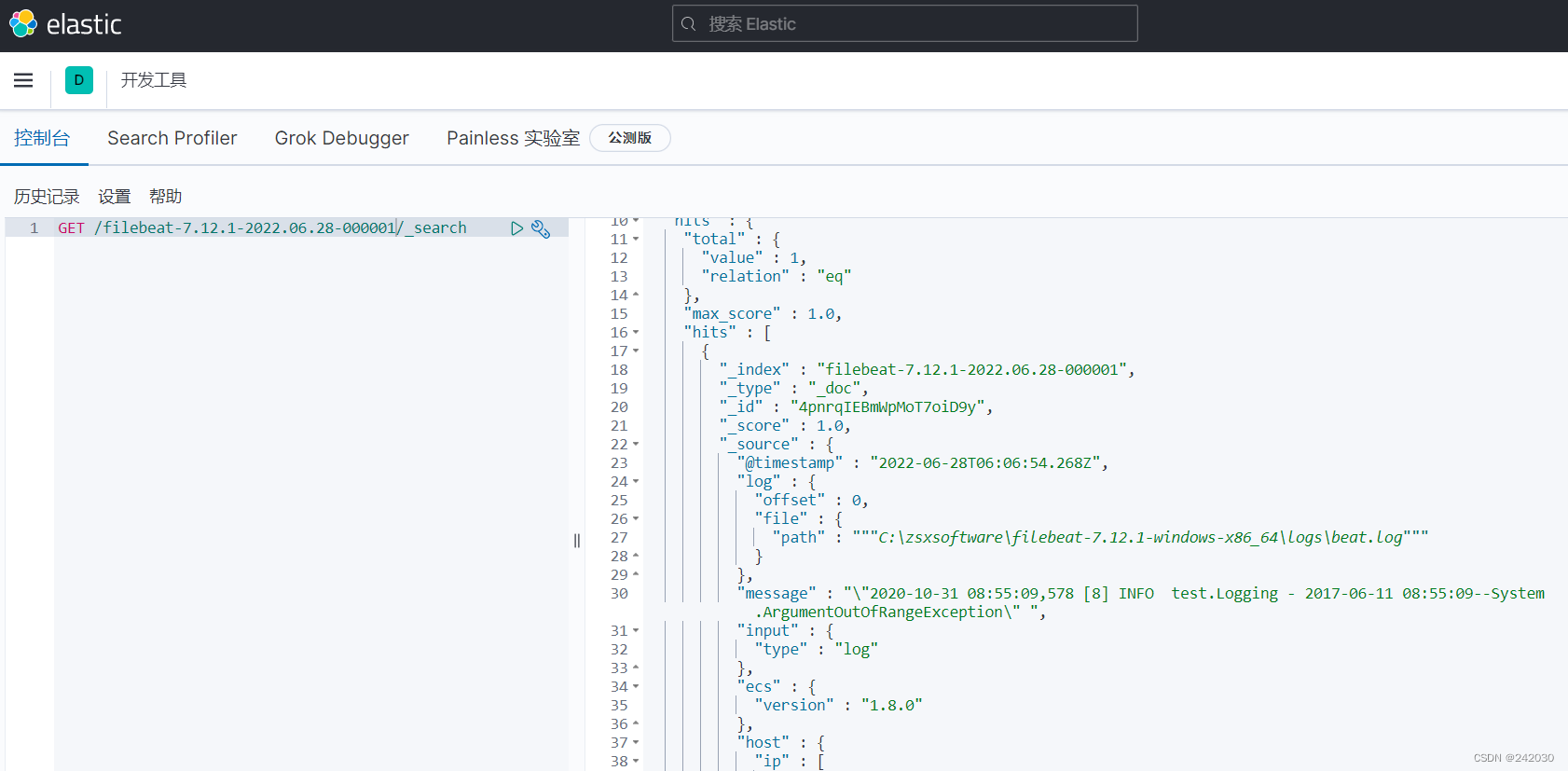Screen dimensions: 1568x771
Task: Click the green D space avatar
Action: [79, 80]
